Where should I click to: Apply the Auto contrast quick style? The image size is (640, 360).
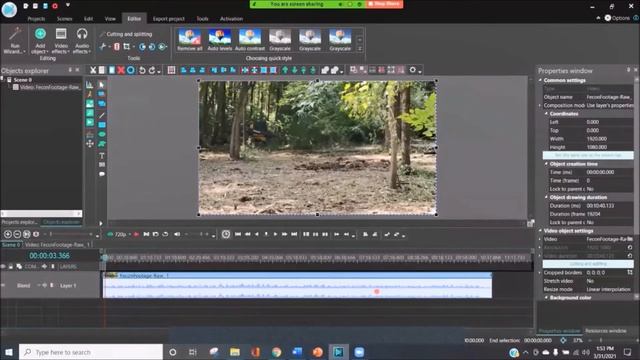click(x=250, y=40)
